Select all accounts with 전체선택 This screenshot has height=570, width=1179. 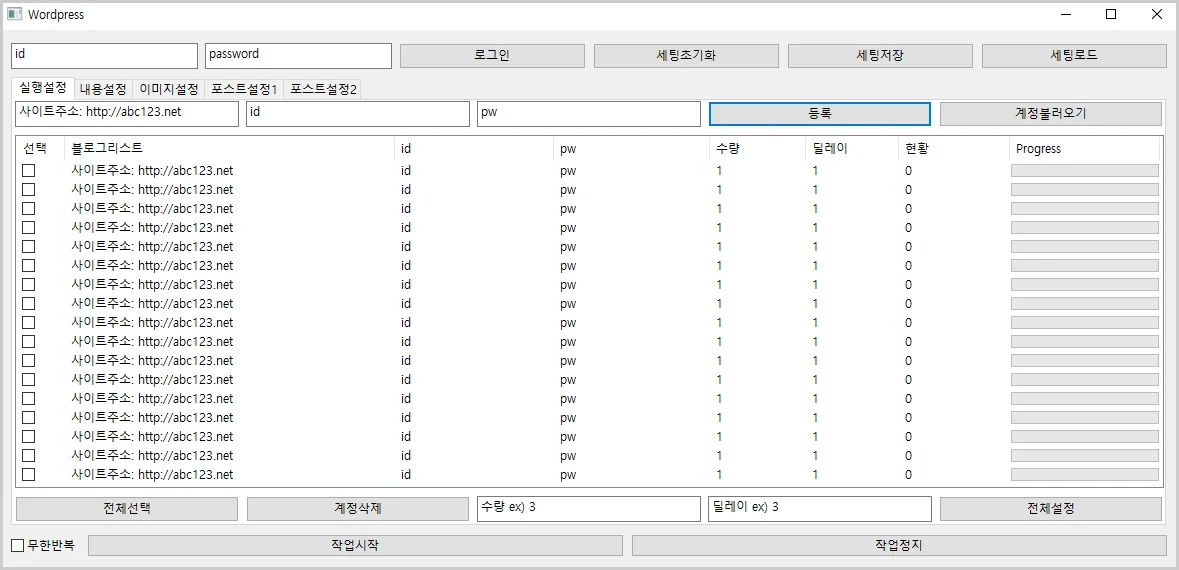126,508
